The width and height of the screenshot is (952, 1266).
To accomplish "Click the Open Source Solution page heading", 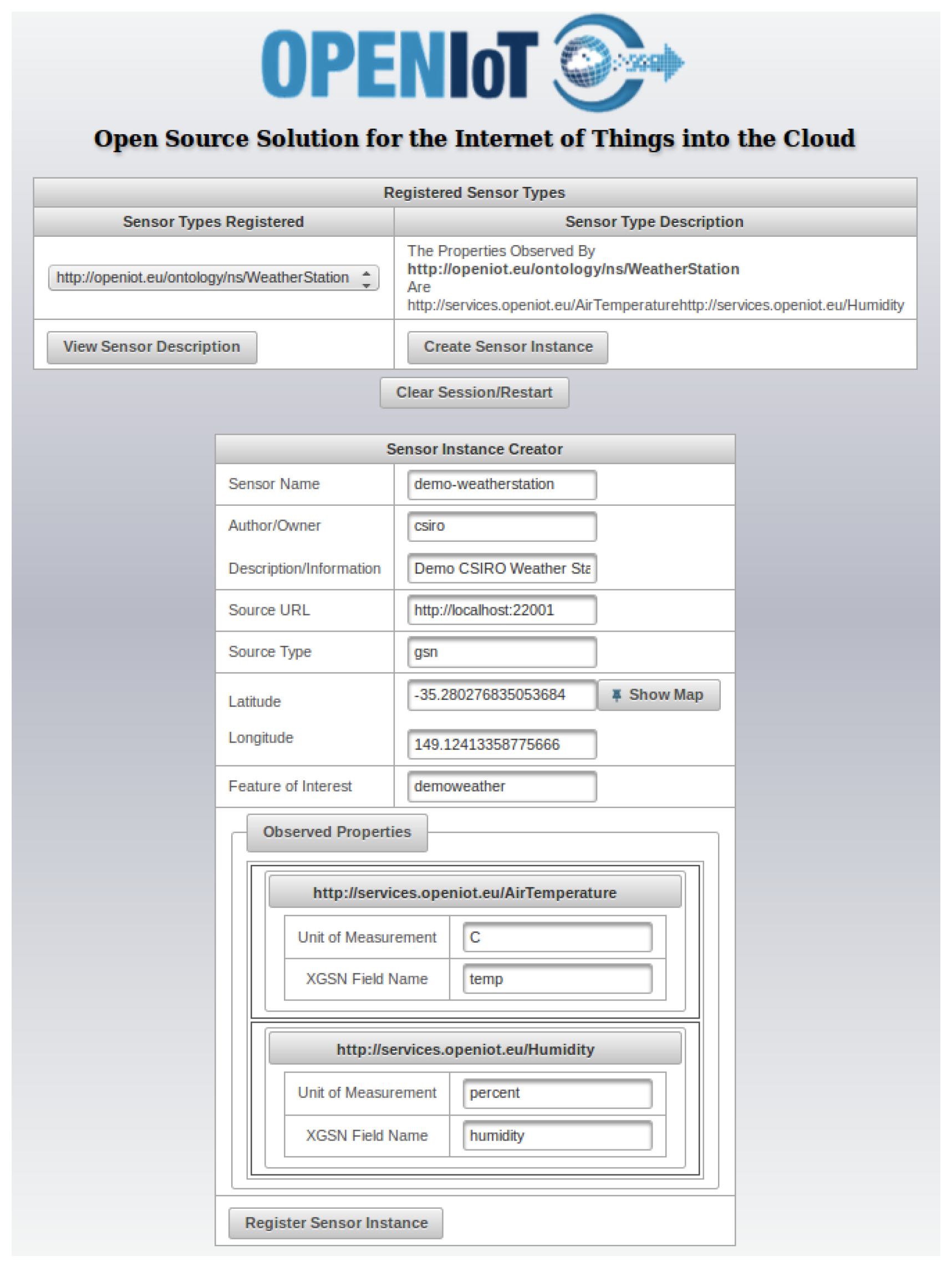I will pos(474,139).
